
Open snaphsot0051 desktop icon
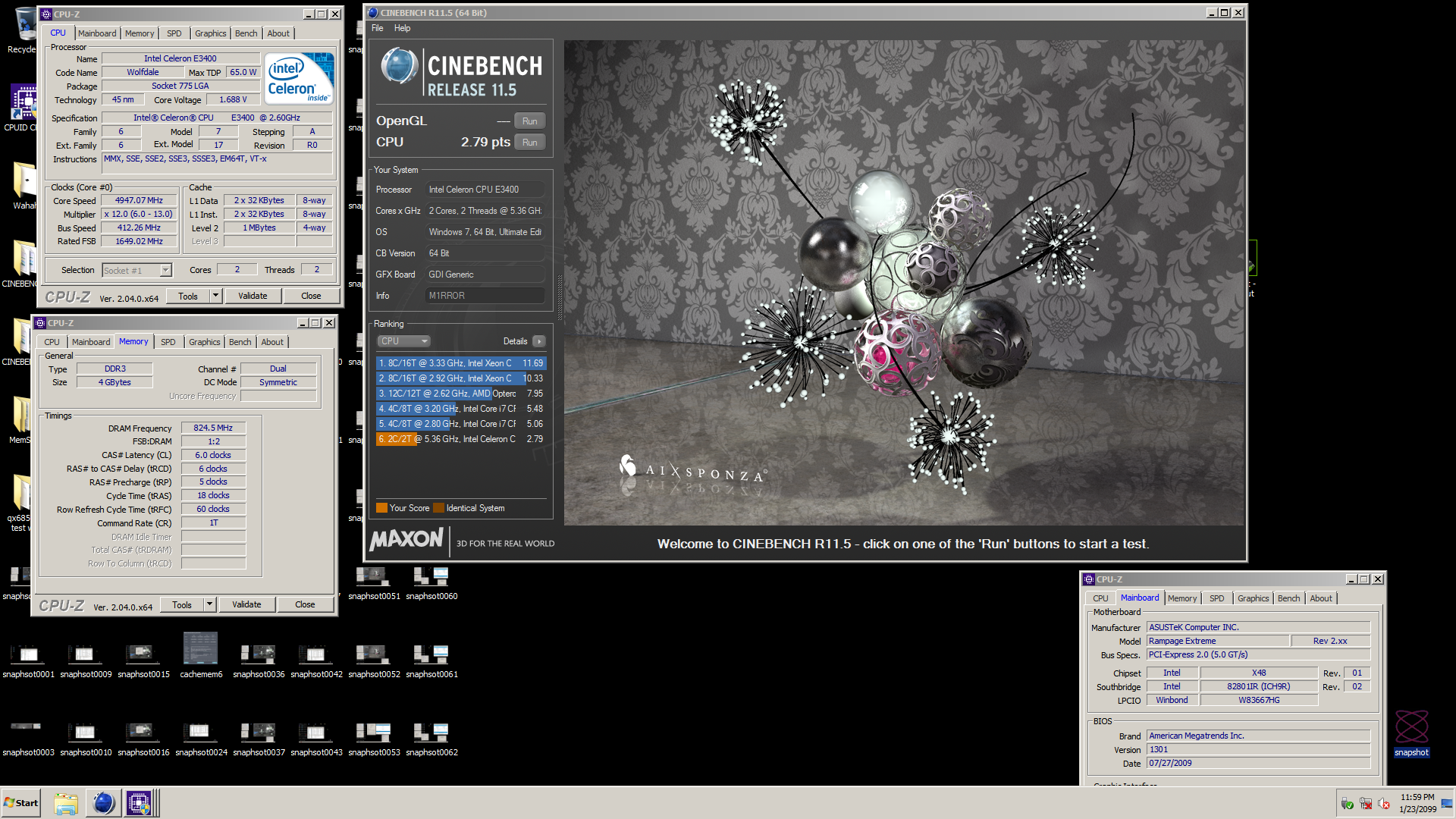pos(374,582)
